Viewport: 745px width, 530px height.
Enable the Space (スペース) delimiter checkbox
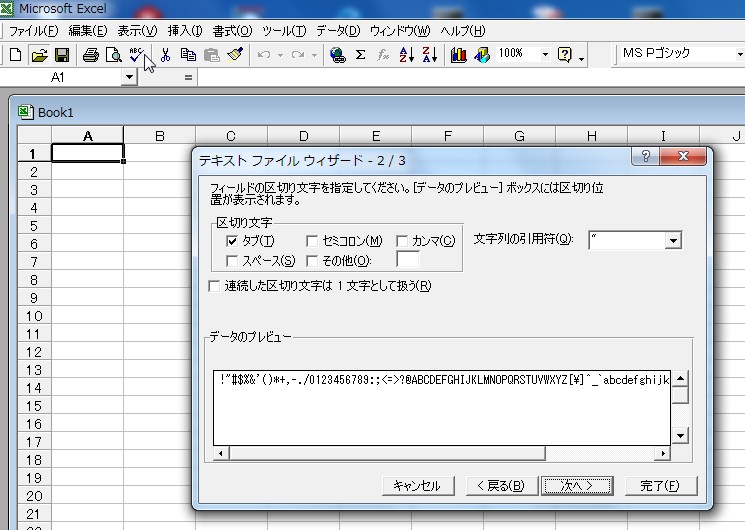point(232,261)
